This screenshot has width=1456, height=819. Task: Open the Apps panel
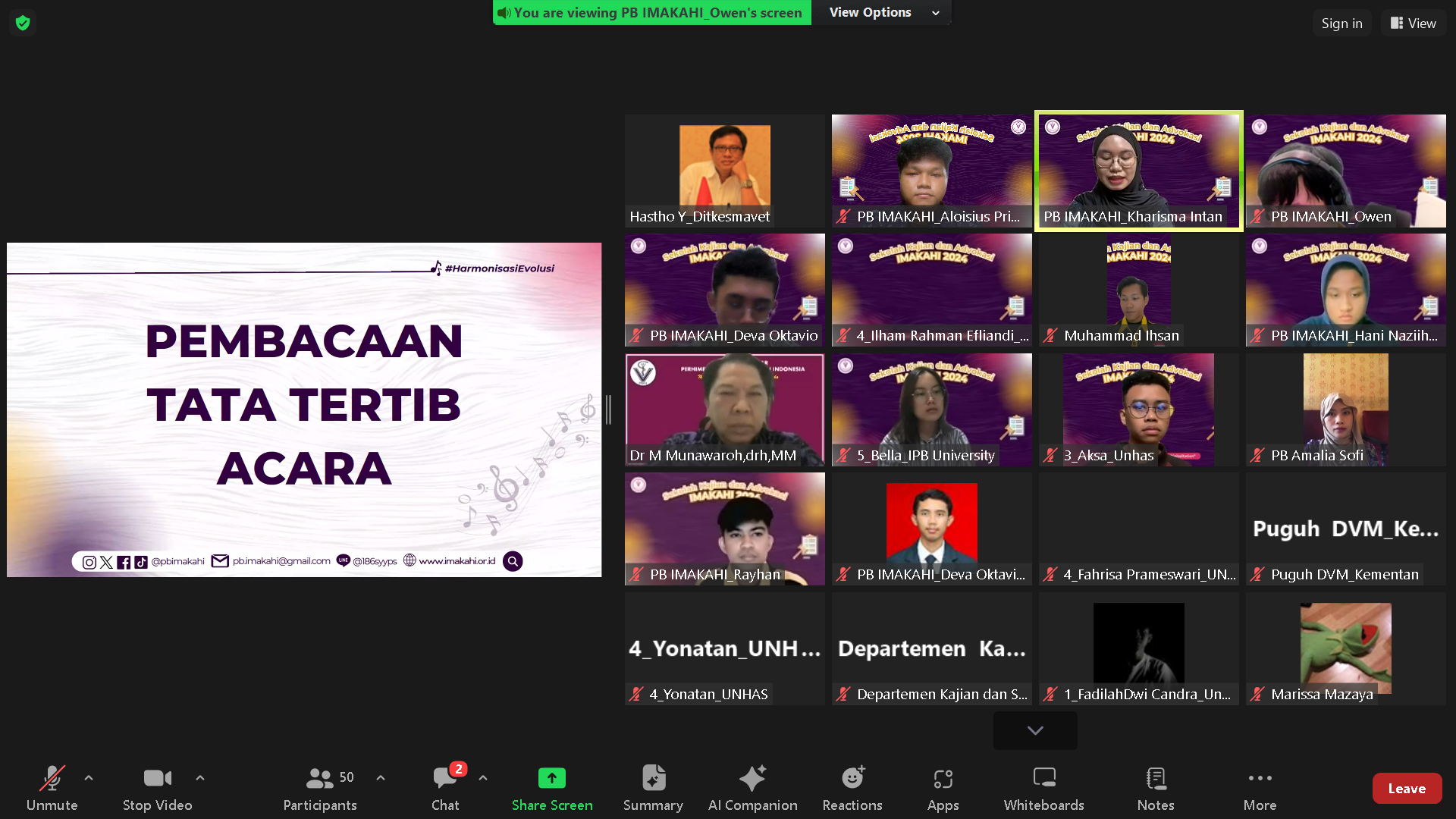tap(943, 788)
